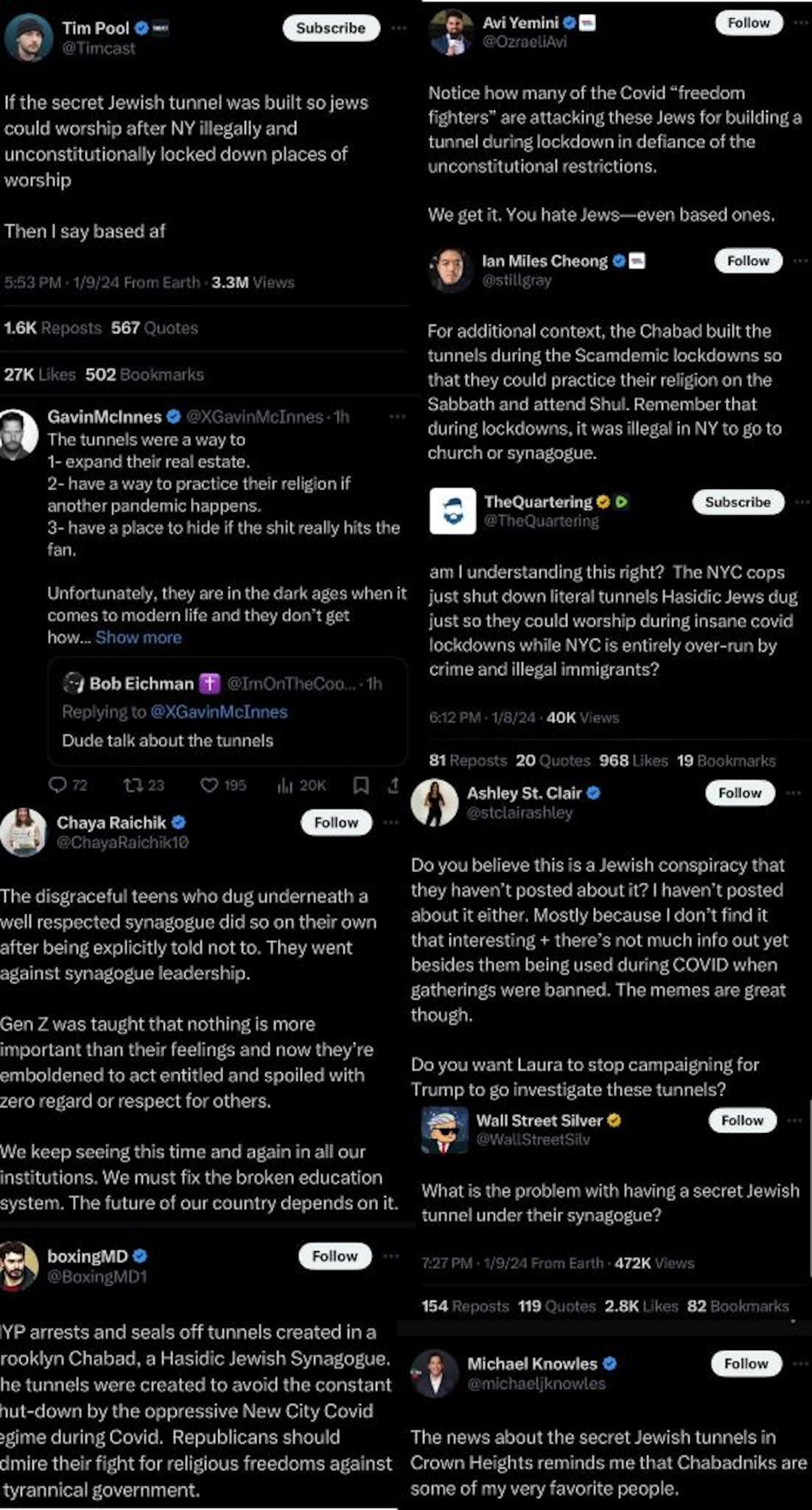This screenshot has width=812, height=1510.
Task: Click the reply icon on GavinMcInnes post
Action: coord(58,784)
